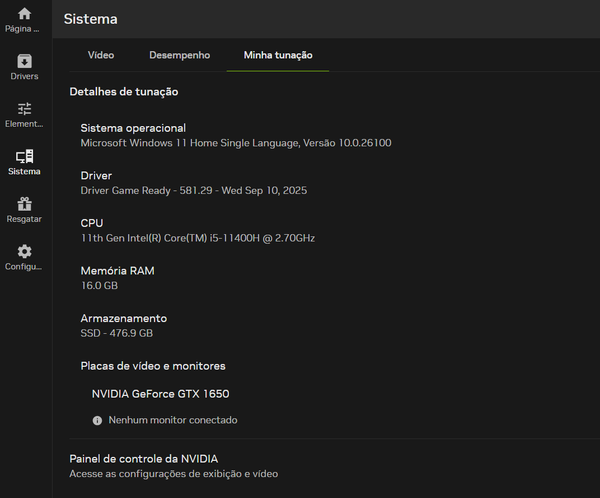
Task: Click the Detalhes de tunação heading
Action: point(124,92)
